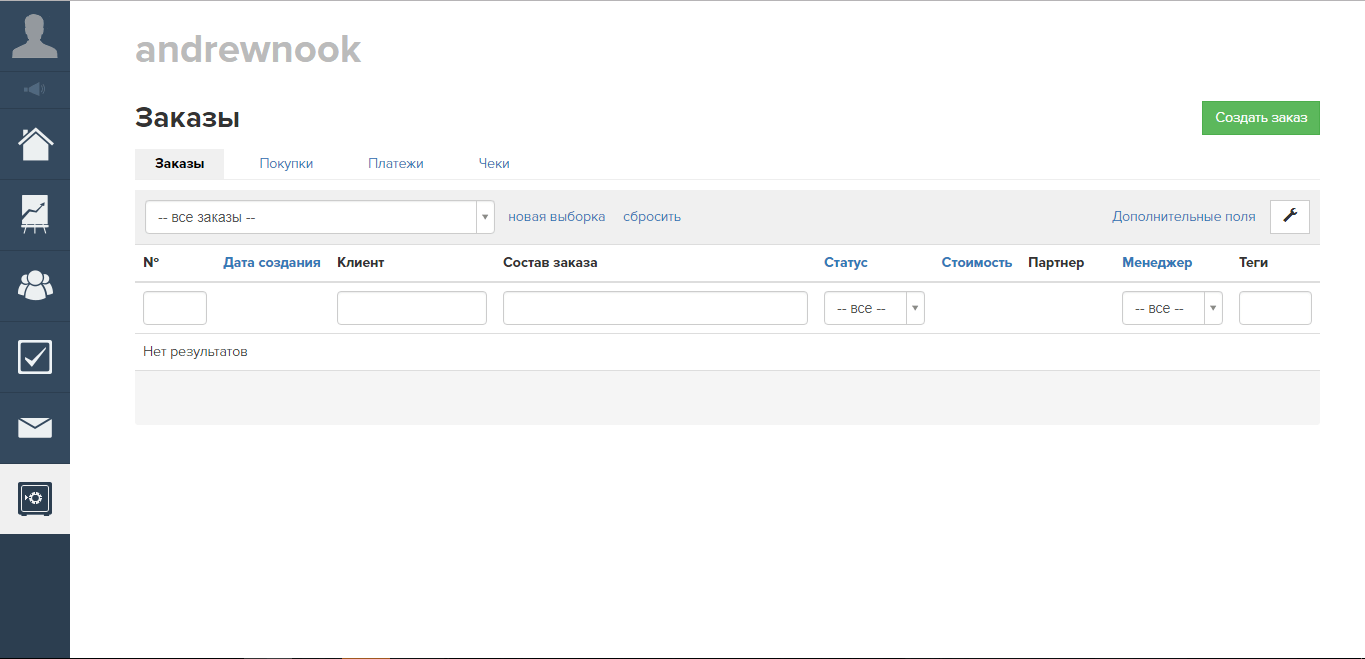Image resolution: width=1365 pixels, height=659 pixels.
Task: Click the megaphone notifications icon
Action: click(x=35, y=90)
